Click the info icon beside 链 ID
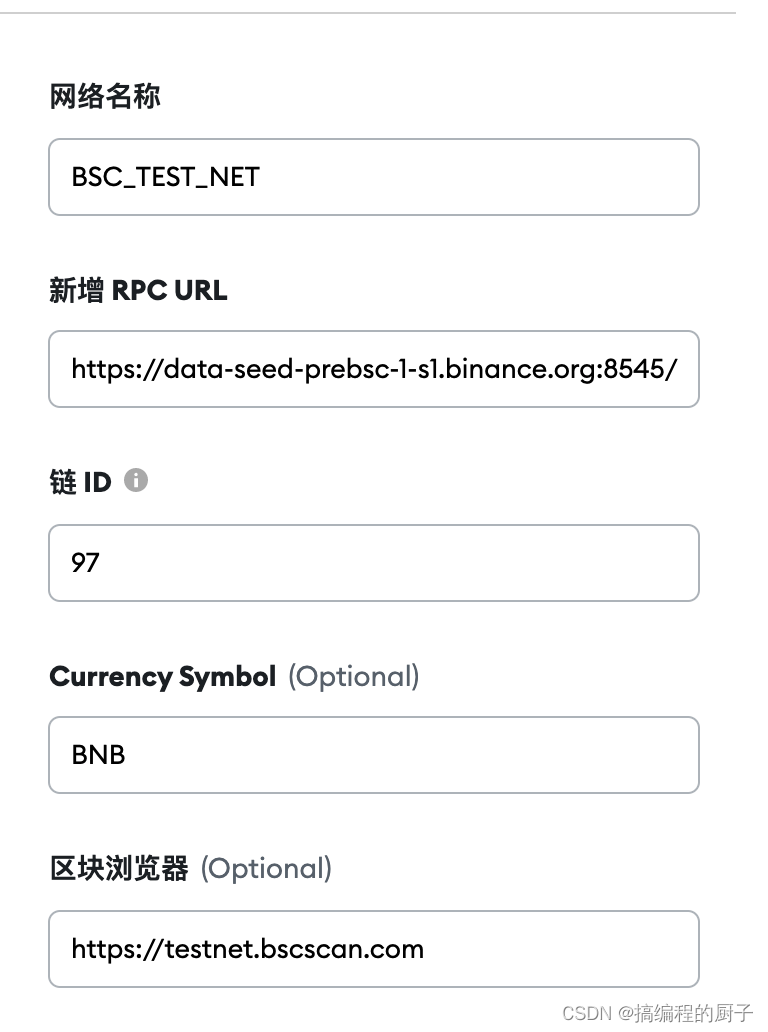The height and width of the screenshot is (1032, 768). pyautogui.click(x=136, y=480)
